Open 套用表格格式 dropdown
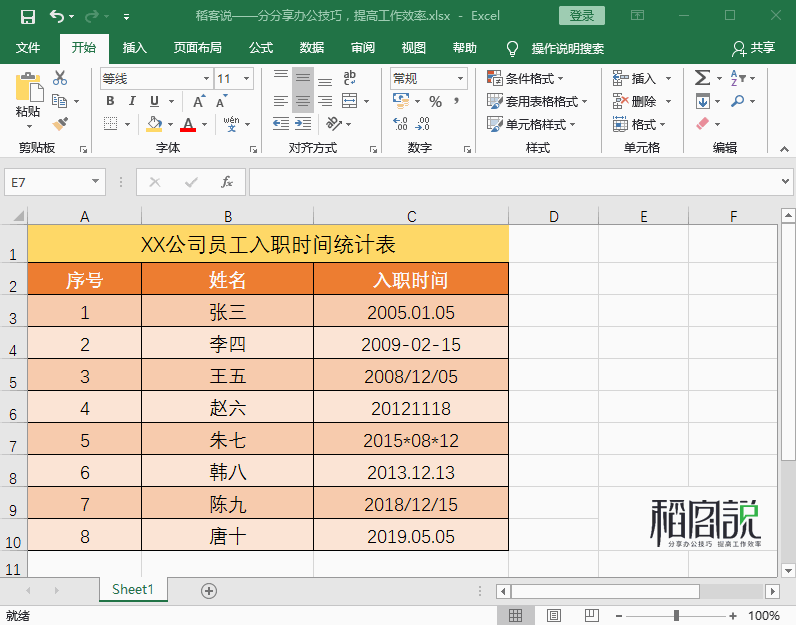 [x=537, y=101]
